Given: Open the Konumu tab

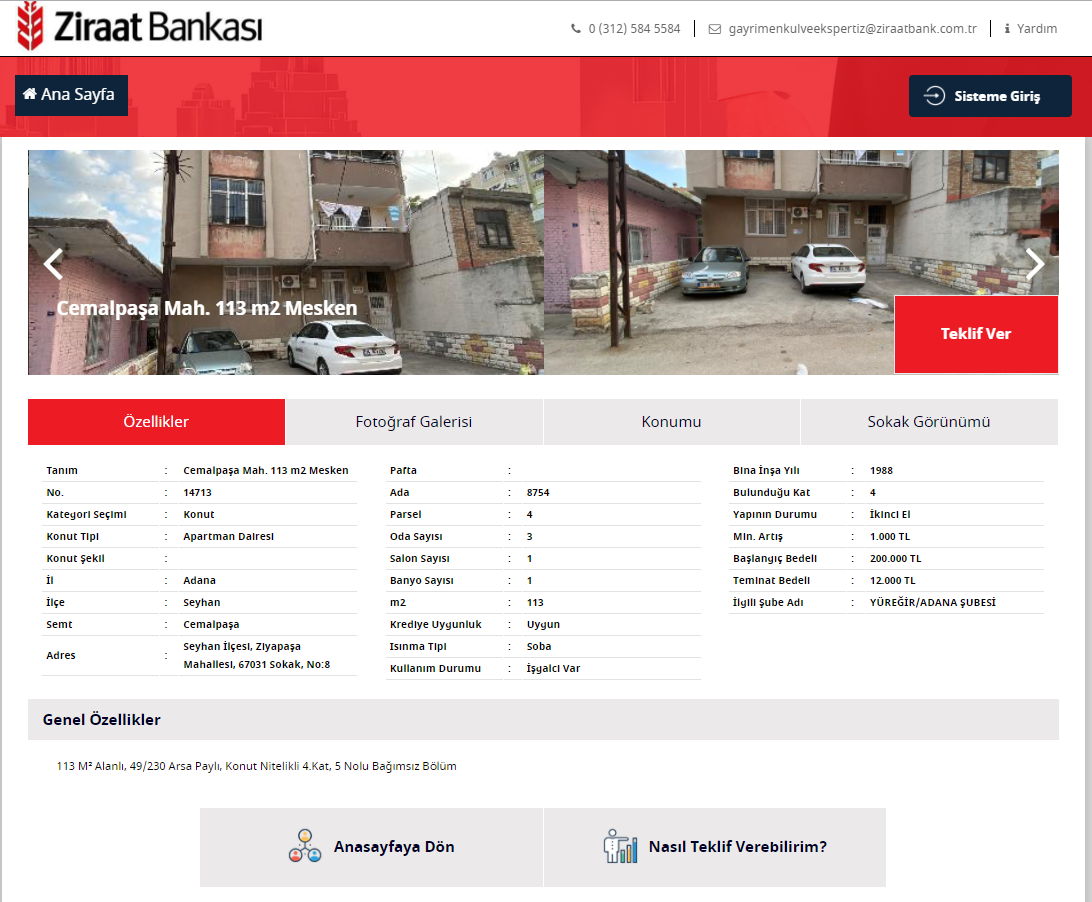Looking at the screenshot, I should coord(671,422).
